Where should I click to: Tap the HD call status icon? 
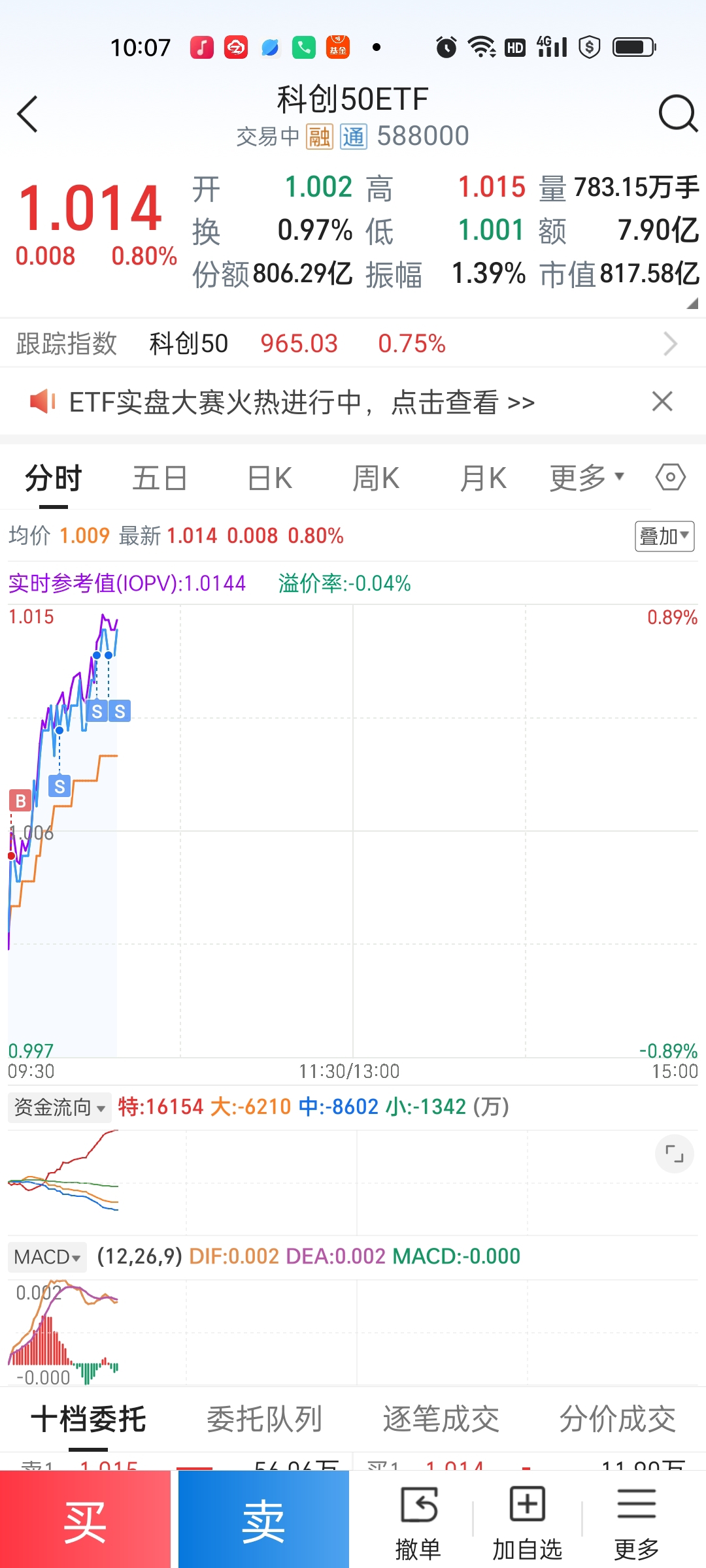click(515, 47)
